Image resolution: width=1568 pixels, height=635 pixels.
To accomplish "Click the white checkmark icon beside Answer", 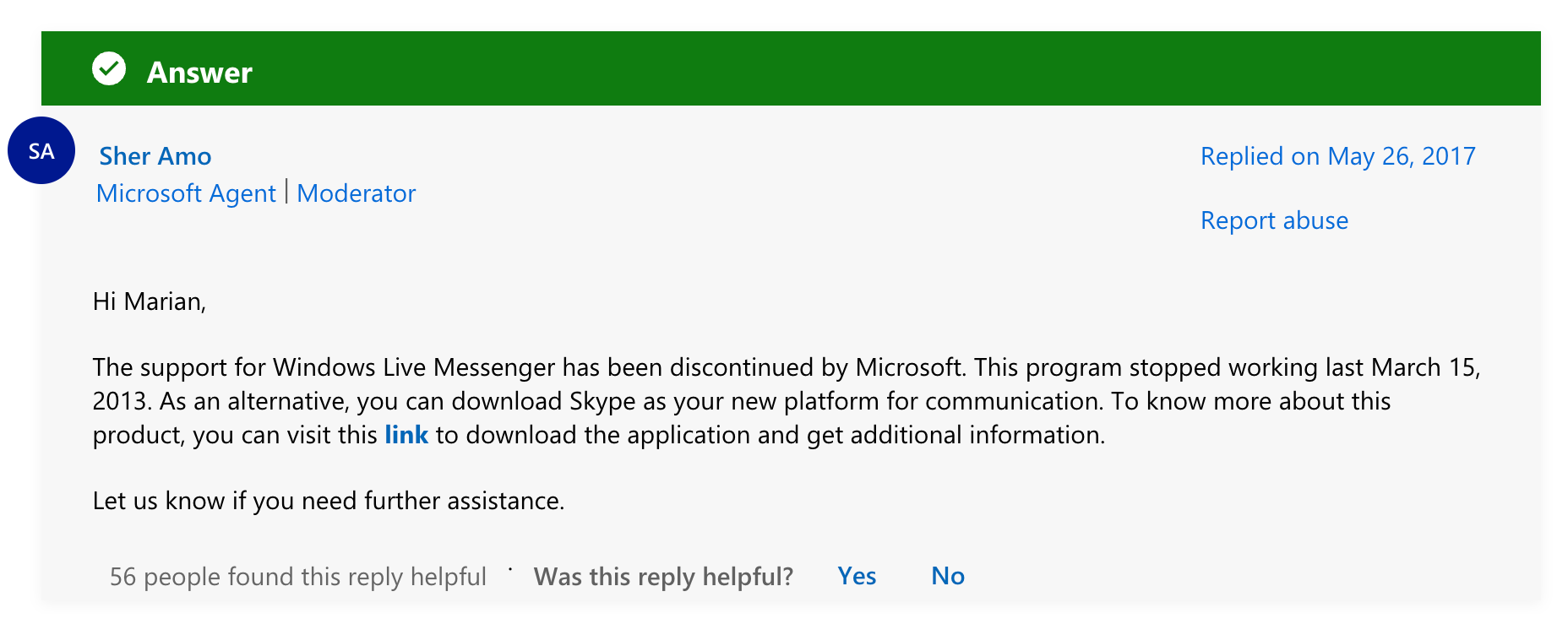I will coord(109,69).
